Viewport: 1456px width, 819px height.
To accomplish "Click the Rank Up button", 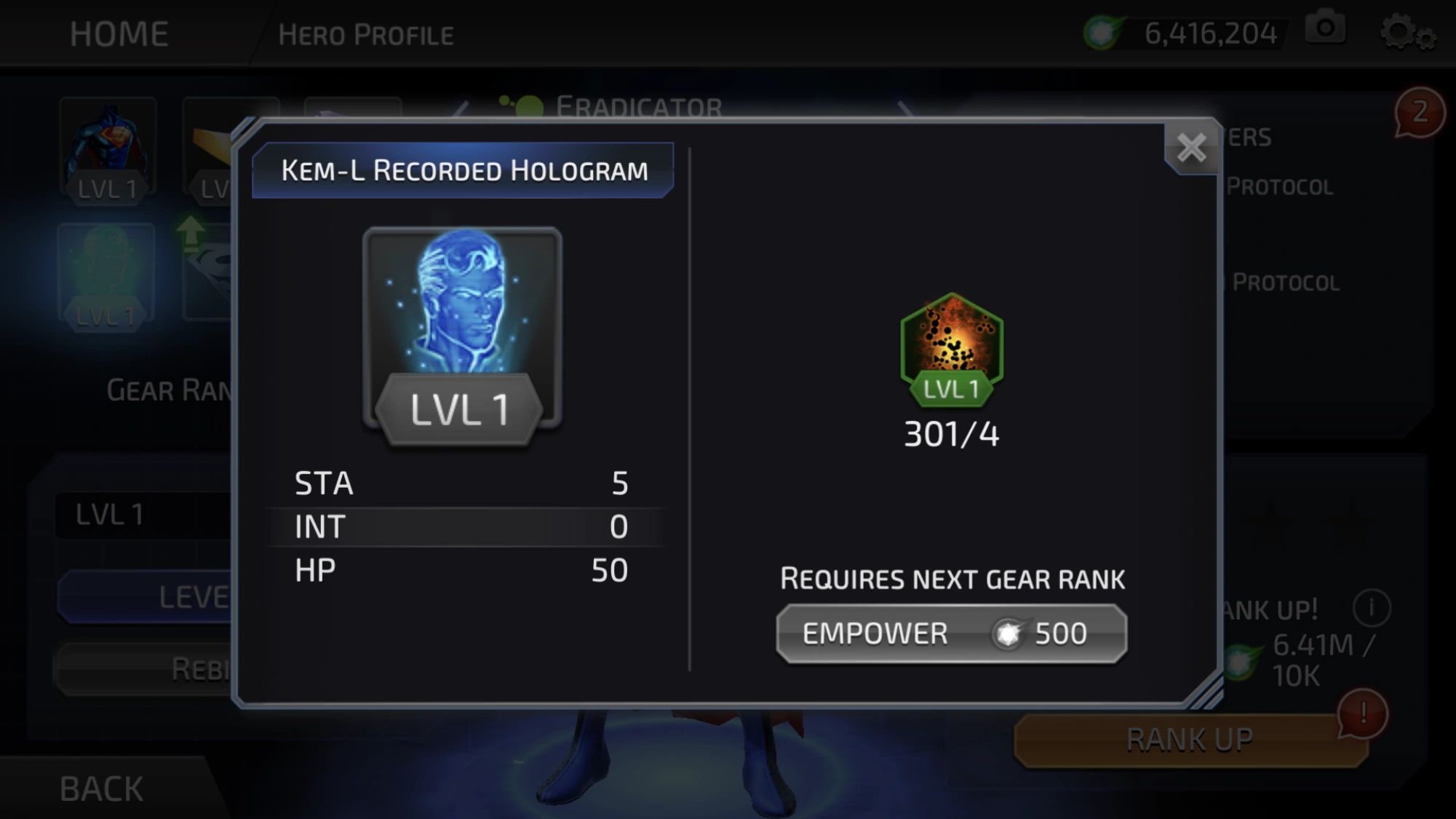I will click(1190, 740).
